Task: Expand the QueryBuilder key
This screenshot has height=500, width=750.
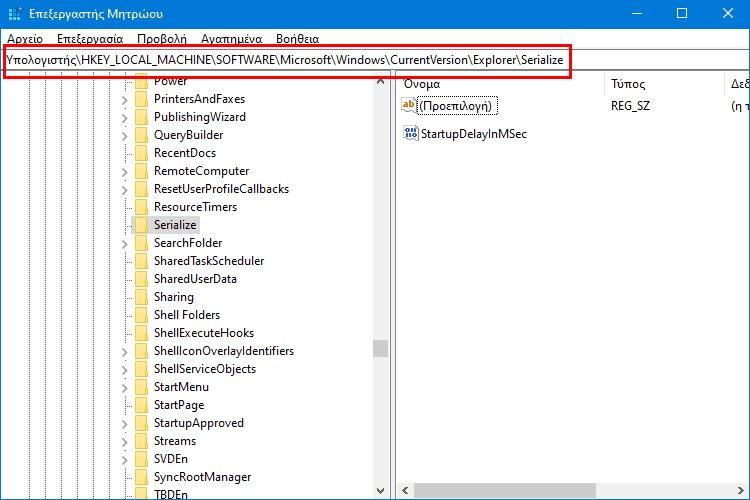Action: 124,136
